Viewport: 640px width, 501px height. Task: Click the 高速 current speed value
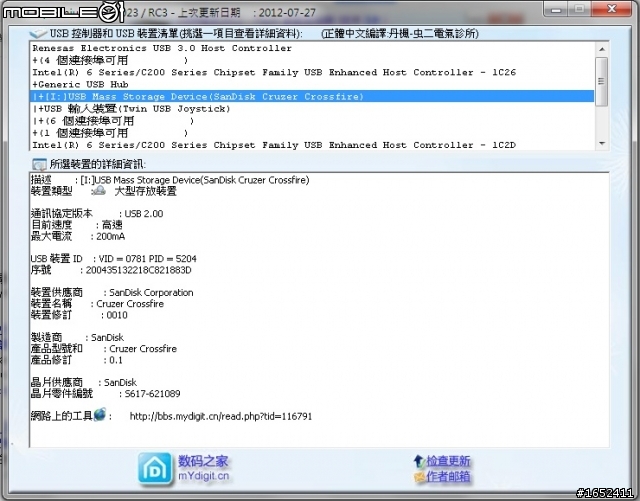coord(112,225)
